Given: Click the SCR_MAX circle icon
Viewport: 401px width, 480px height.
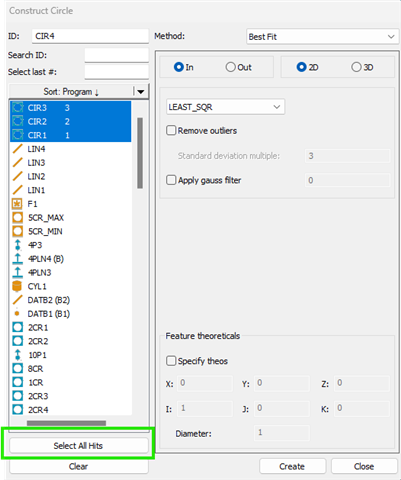Looking at the screenshot, I should click(18, 218).
